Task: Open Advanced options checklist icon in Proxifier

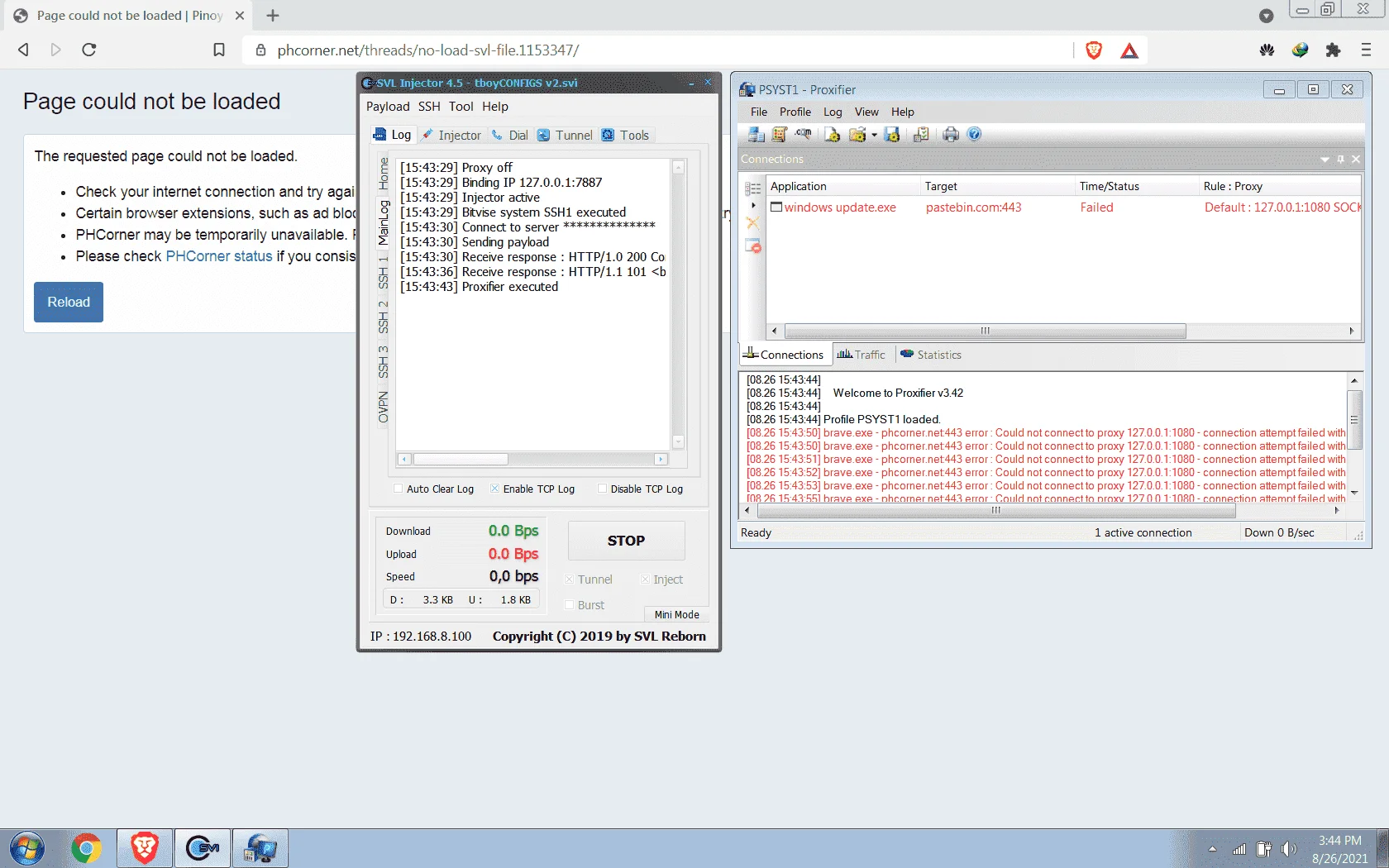Action: (920, 135)
